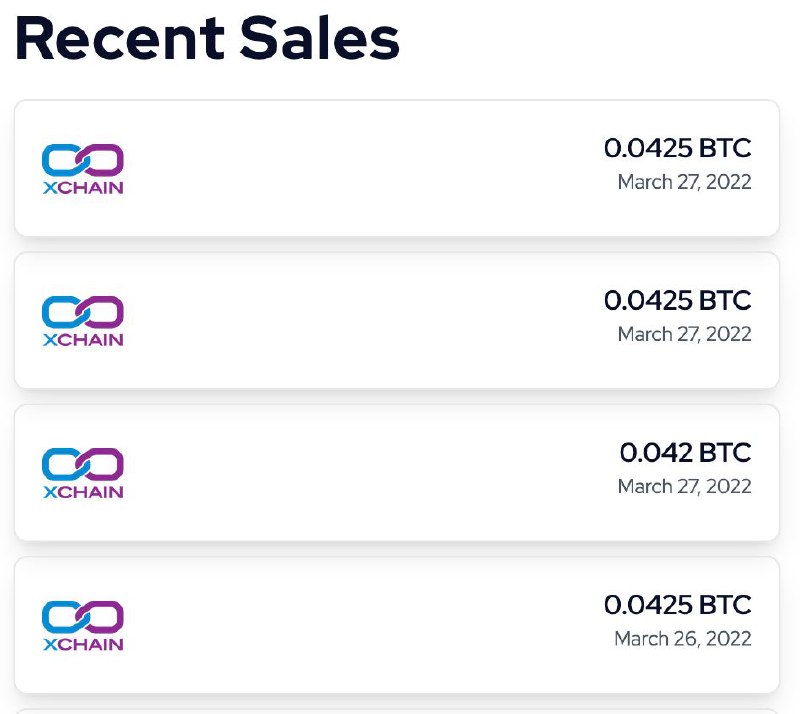Image resolution: width=800 pixels, height=714 pixels.
Task: Select the blue chain link in first logo
Action: 61,160
